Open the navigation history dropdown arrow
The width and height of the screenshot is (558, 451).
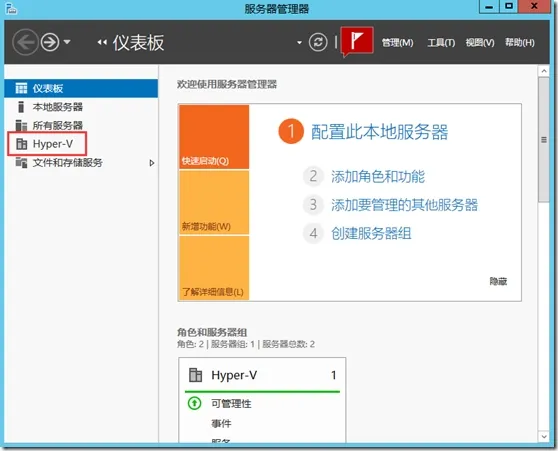click(67, 42)
